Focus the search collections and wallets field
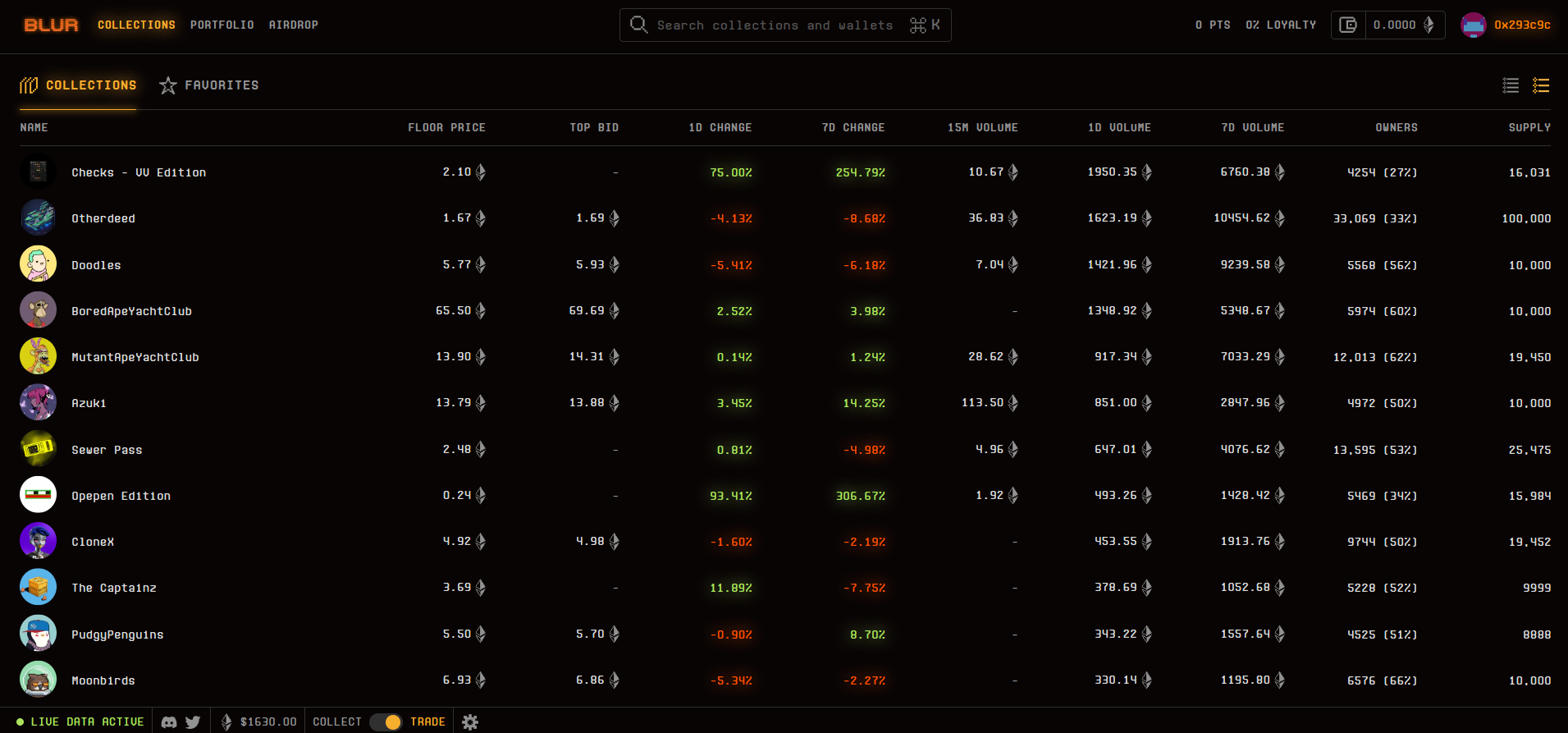This screenshot has height=733, width=1568. click(x=785, y=25)
